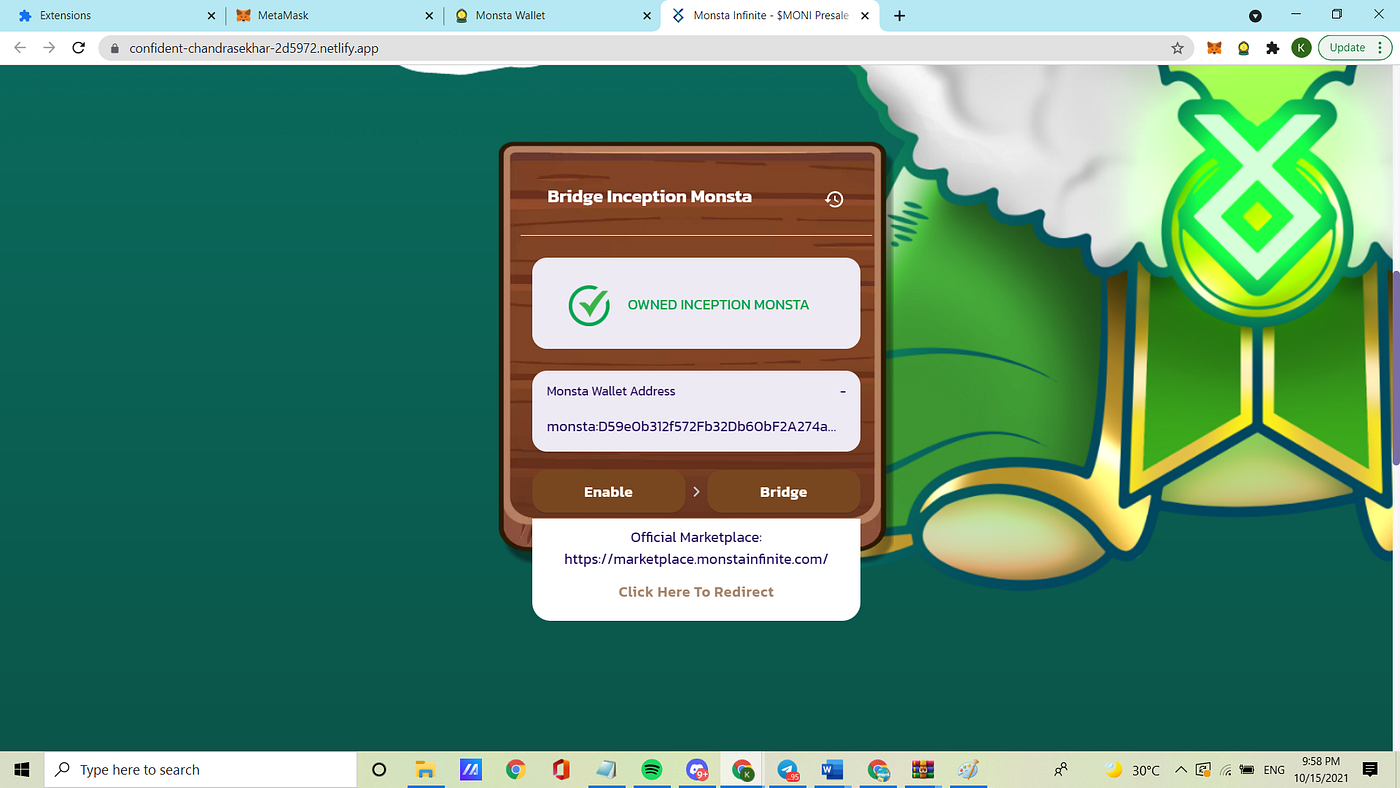This screenshot has height=788, width=1400.
Task: Expand the Chrome tab search dropdown
Action: [1255, 16]
